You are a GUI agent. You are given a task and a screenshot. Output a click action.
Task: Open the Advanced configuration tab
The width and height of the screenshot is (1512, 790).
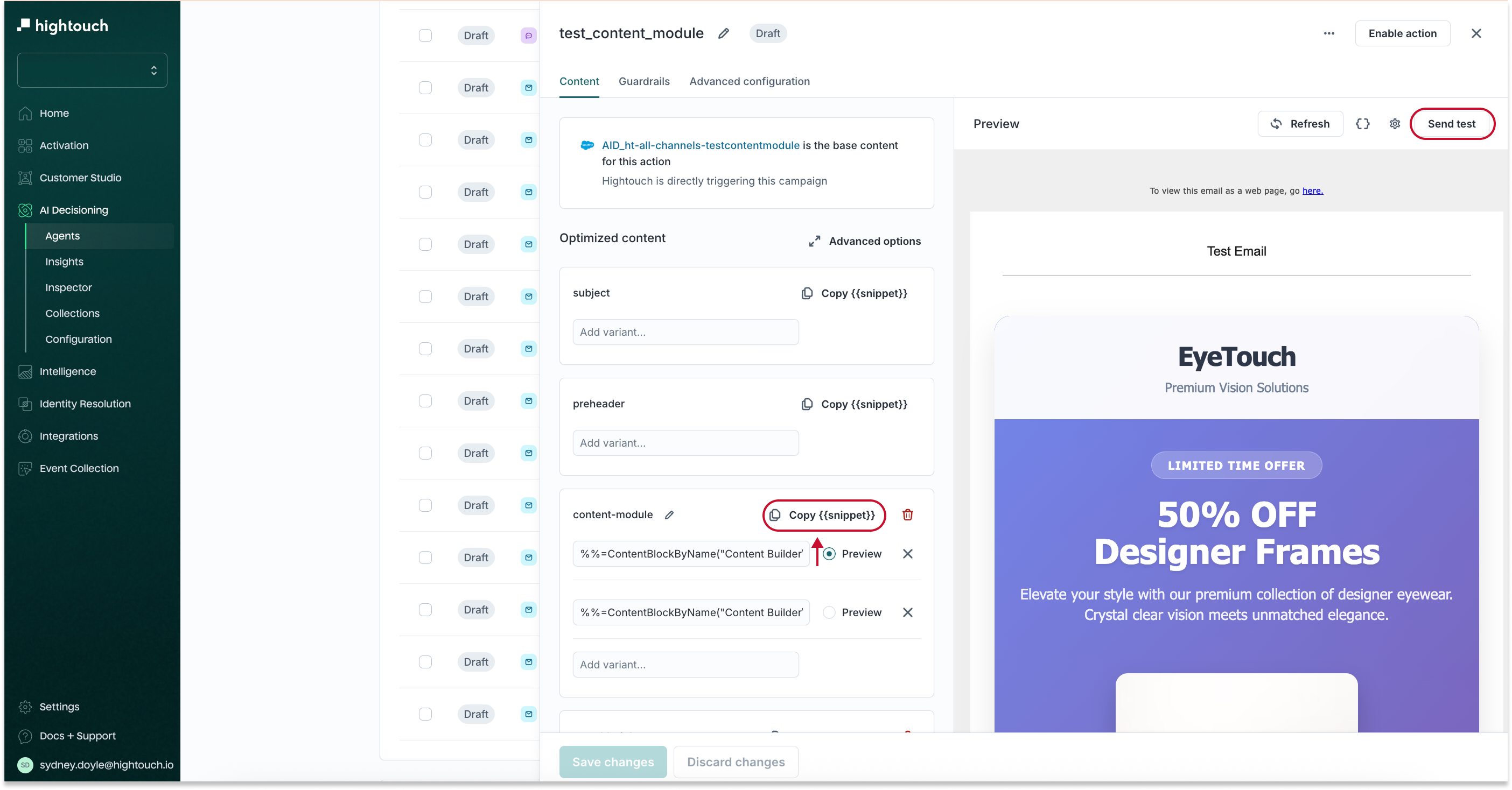tap(749, 81)
